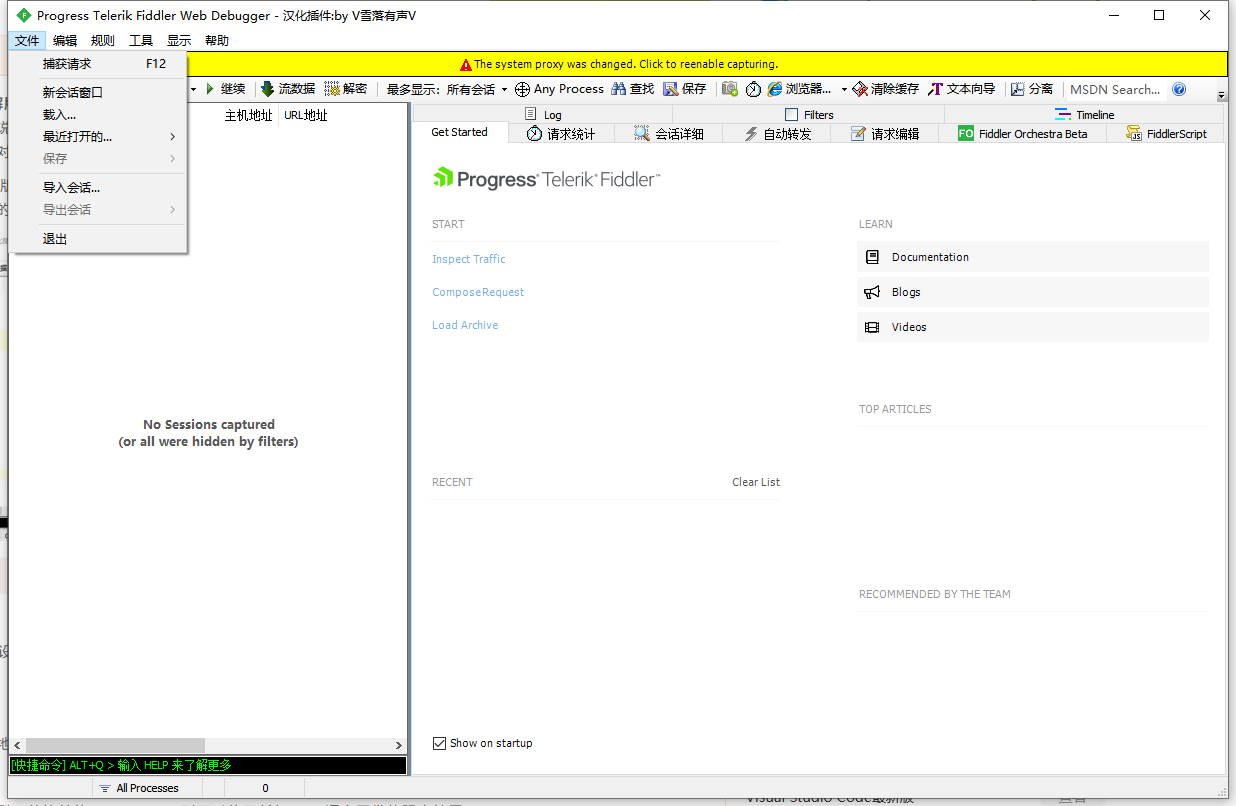Viewport: 1236px width, 806px height.
Task: Click the timer clock icon in toolbar
Action: pos(753,89)
